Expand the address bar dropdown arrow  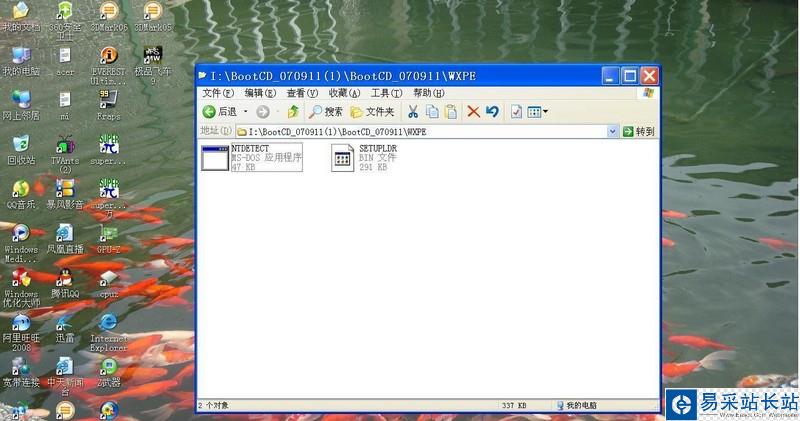coord(612,132)
